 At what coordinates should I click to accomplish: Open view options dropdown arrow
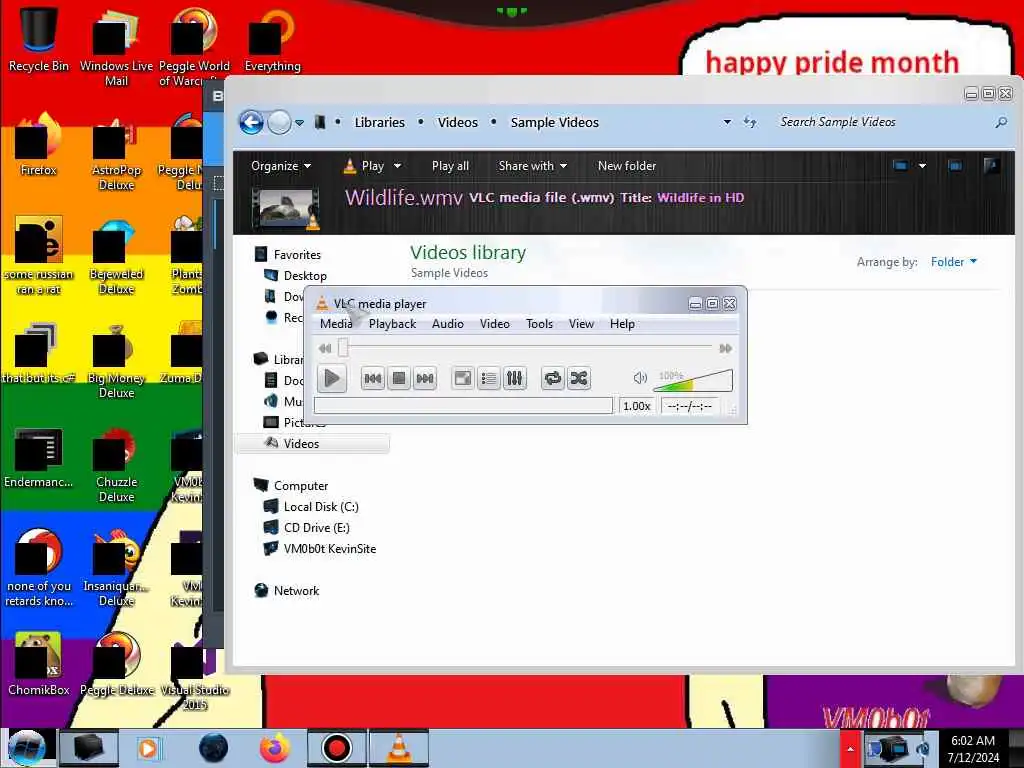click(x=922, y=166)
